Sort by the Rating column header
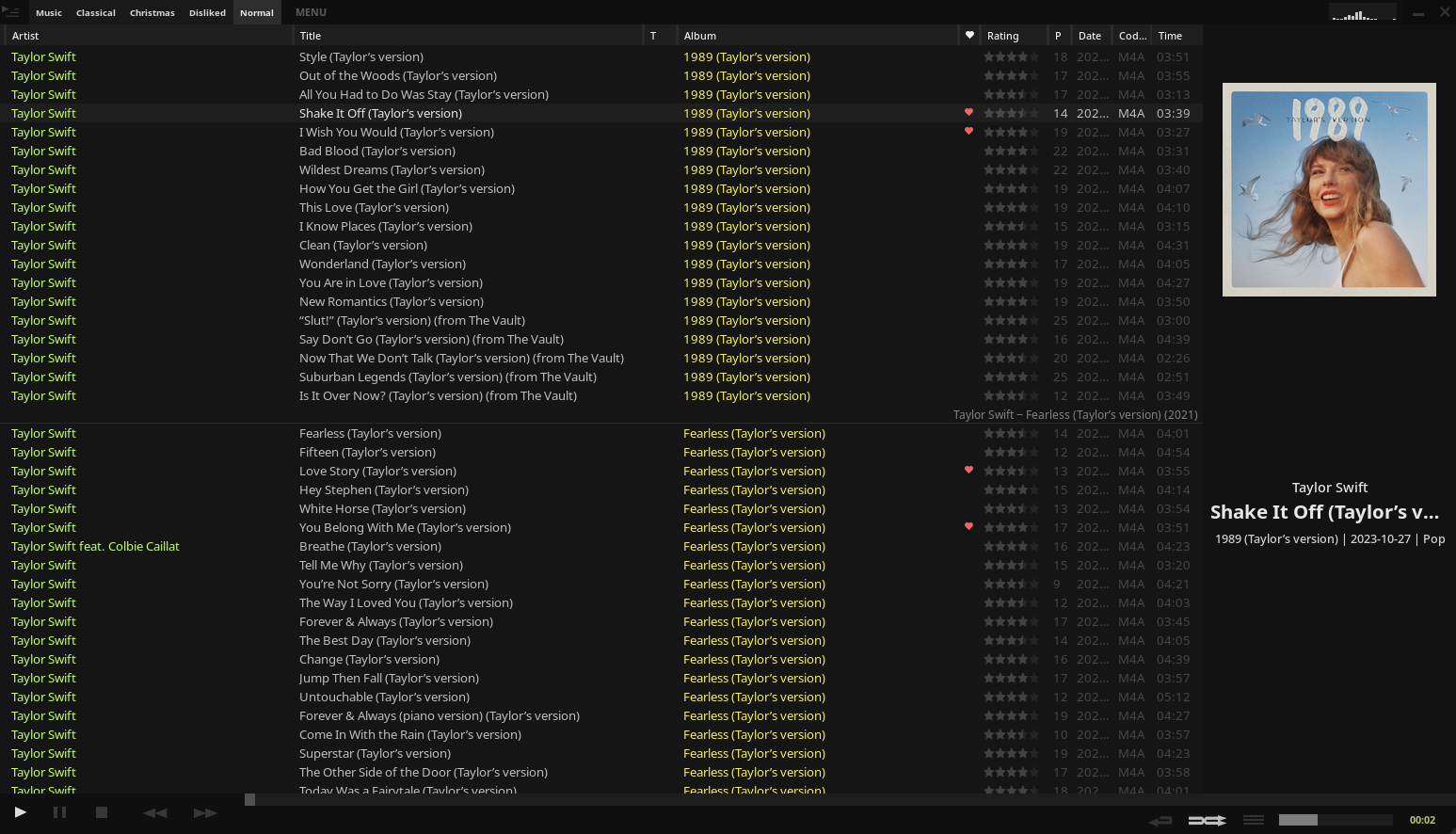Image resolution: width=1456 pixels, height=834 pixels. [x=1015, y=36]
